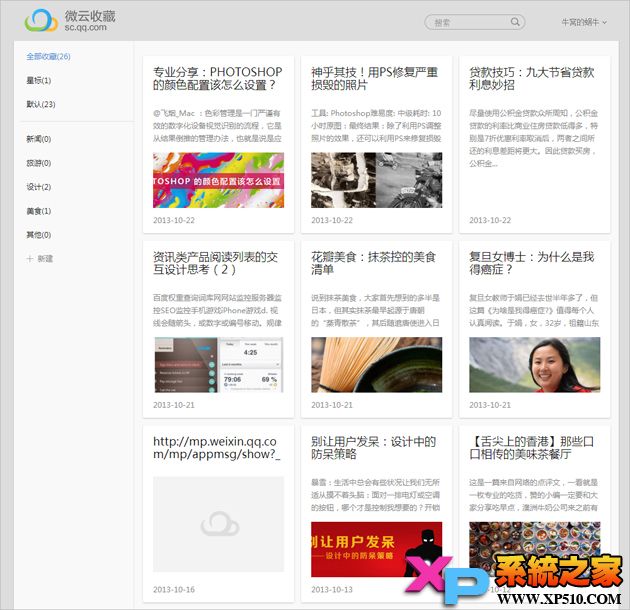Click date 2013-10-21 under 复旦女博士 card
The image size is (630, 610).
(490, 405)
